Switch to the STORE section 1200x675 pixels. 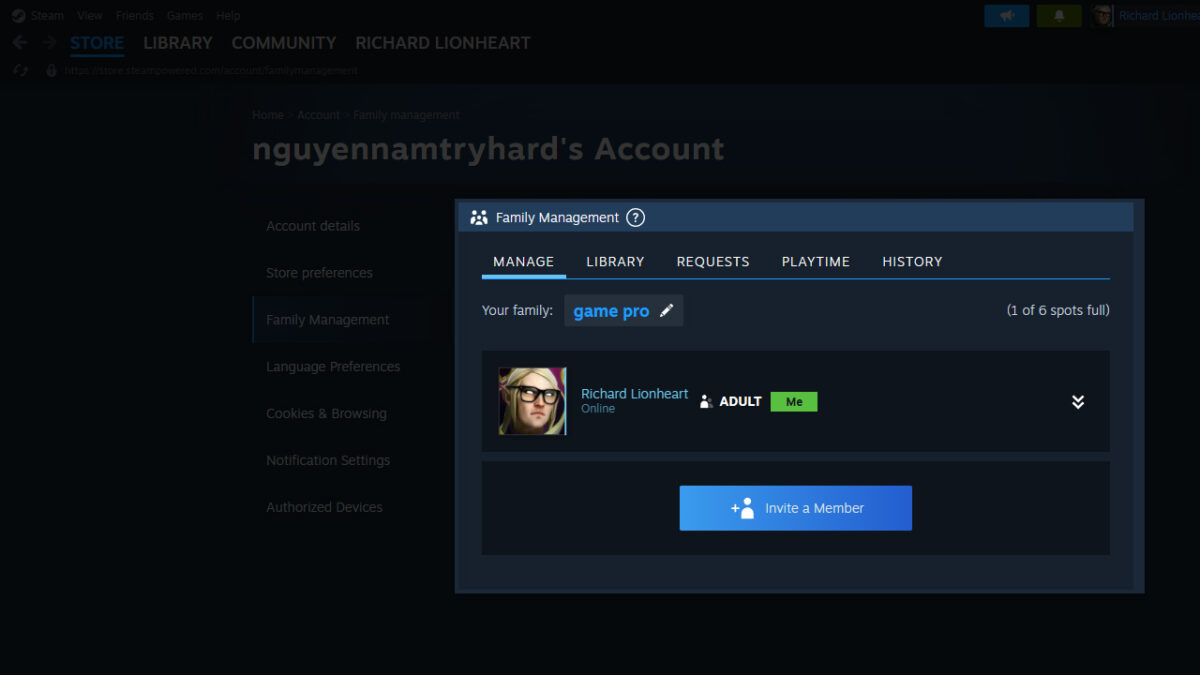pos(97,43)
